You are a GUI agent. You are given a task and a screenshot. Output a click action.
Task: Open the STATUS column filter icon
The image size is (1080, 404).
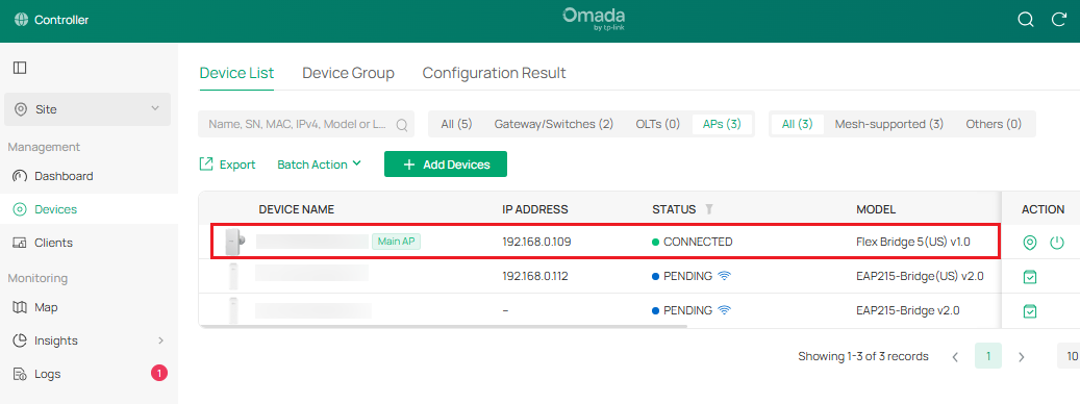(x=708, y=209)
